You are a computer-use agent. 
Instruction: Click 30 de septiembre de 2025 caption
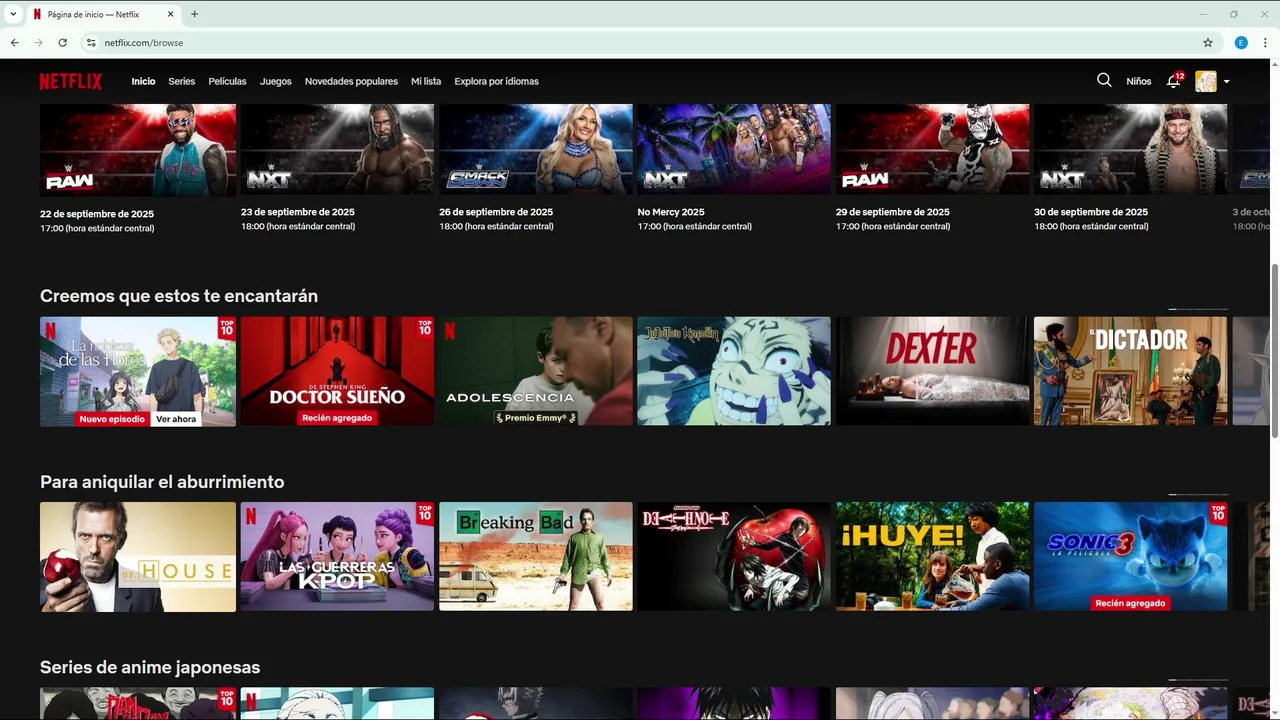tap(1091, 212)
